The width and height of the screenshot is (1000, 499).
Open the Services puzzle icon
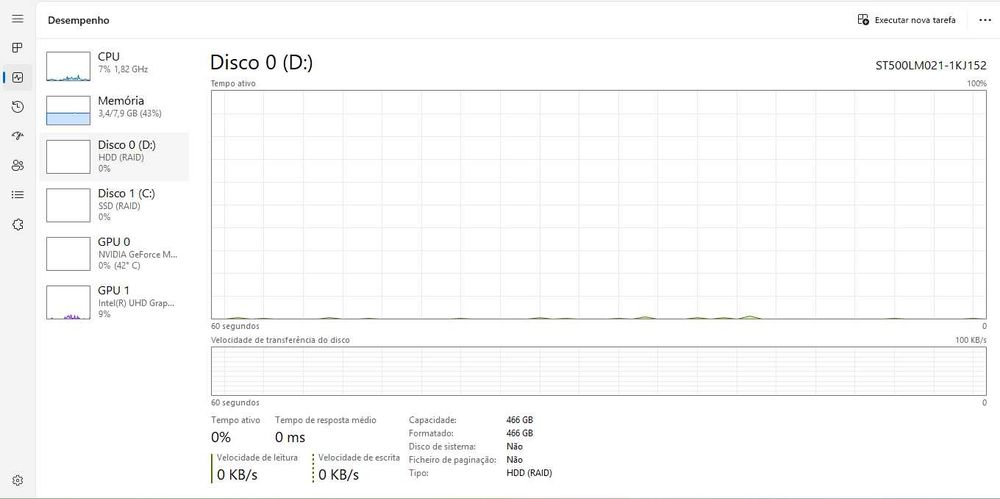pos(18,225)
